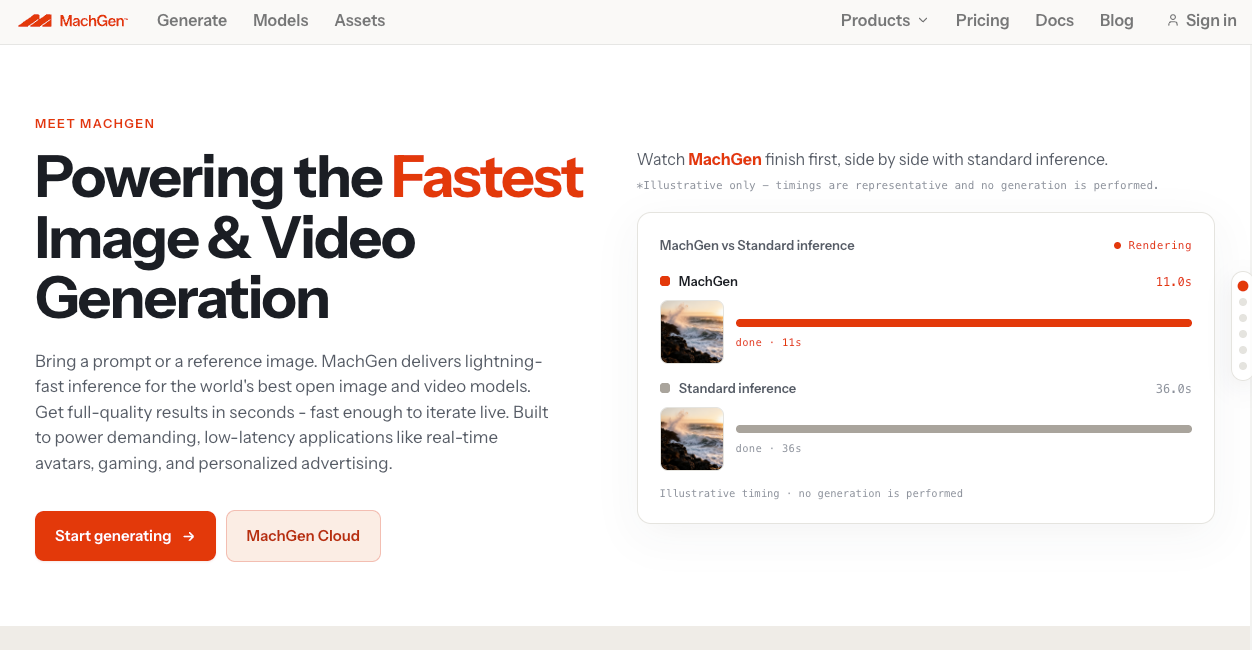Click the "MachGen vs Standard inference" card title
This screenshot has width=1252, height=650.
tap(757, 245)
